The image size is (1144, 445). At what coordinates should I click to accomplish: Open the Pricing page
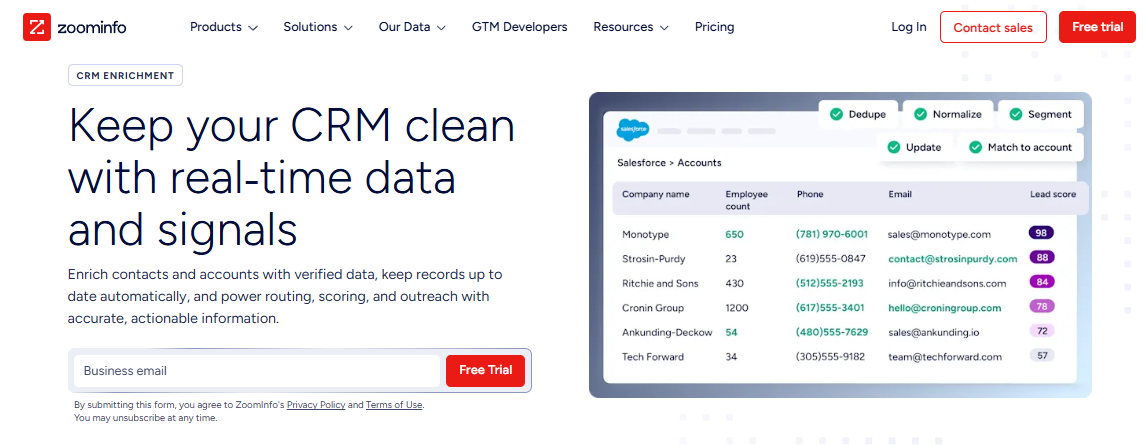pyautogui.click(x=714, y=27)
